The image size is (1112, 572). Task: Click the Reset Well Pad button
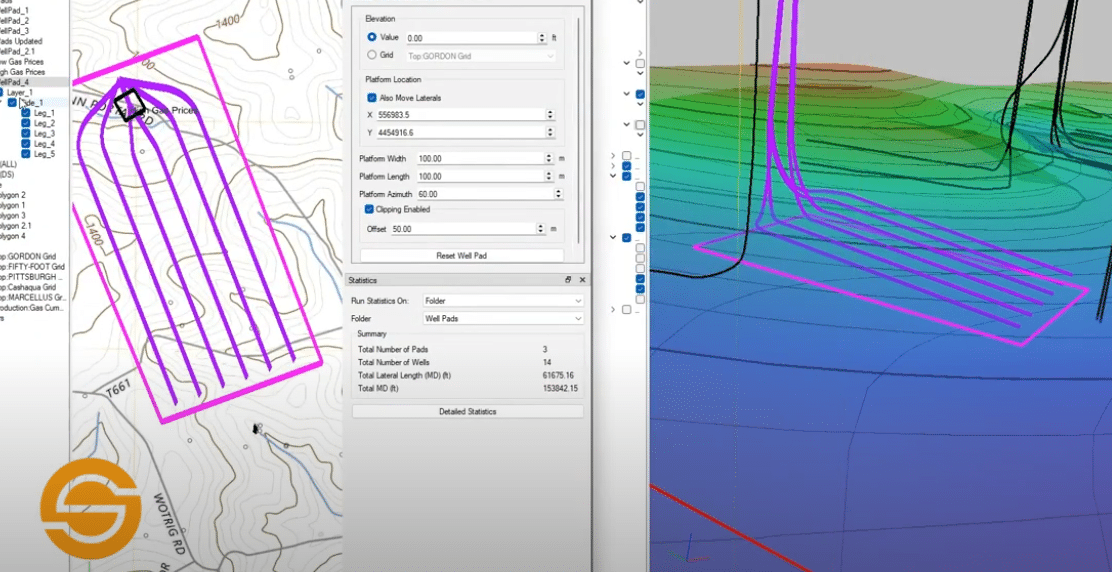point(462,255)
